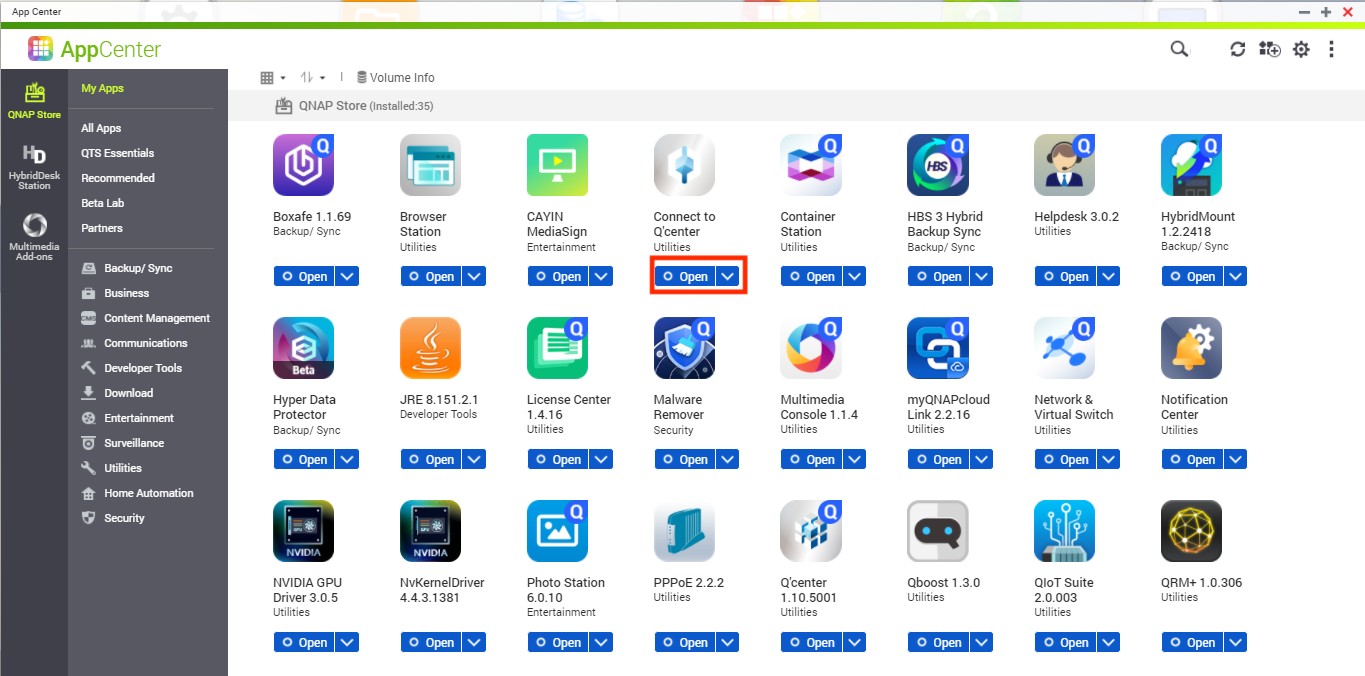The width and height of the screenshot is (1365, 676).
Task: Expand dropdown arrow beside Malware Remover Open
Action: tap(728, 460)
